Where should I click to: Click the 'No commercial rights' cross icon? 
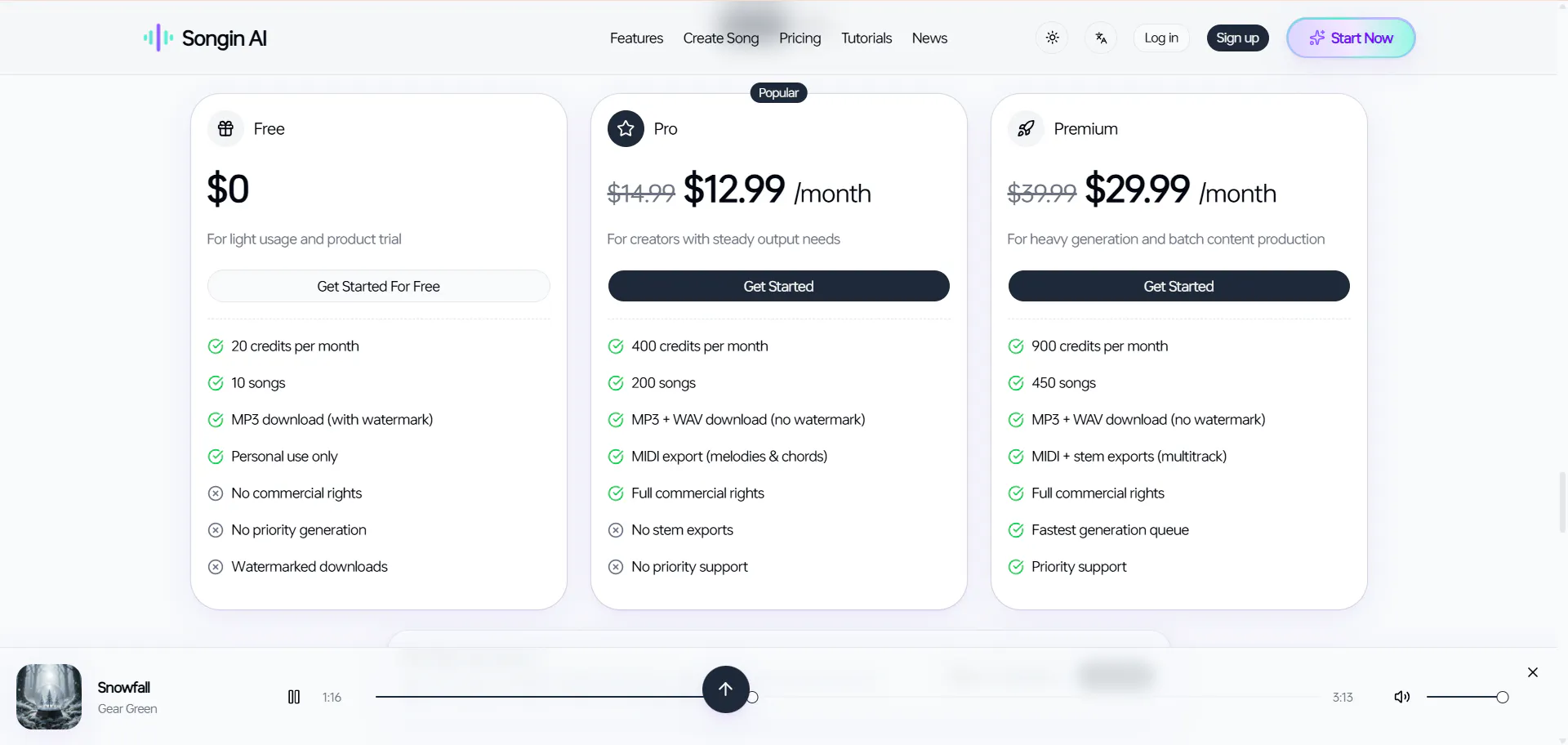tap(216, 493)
